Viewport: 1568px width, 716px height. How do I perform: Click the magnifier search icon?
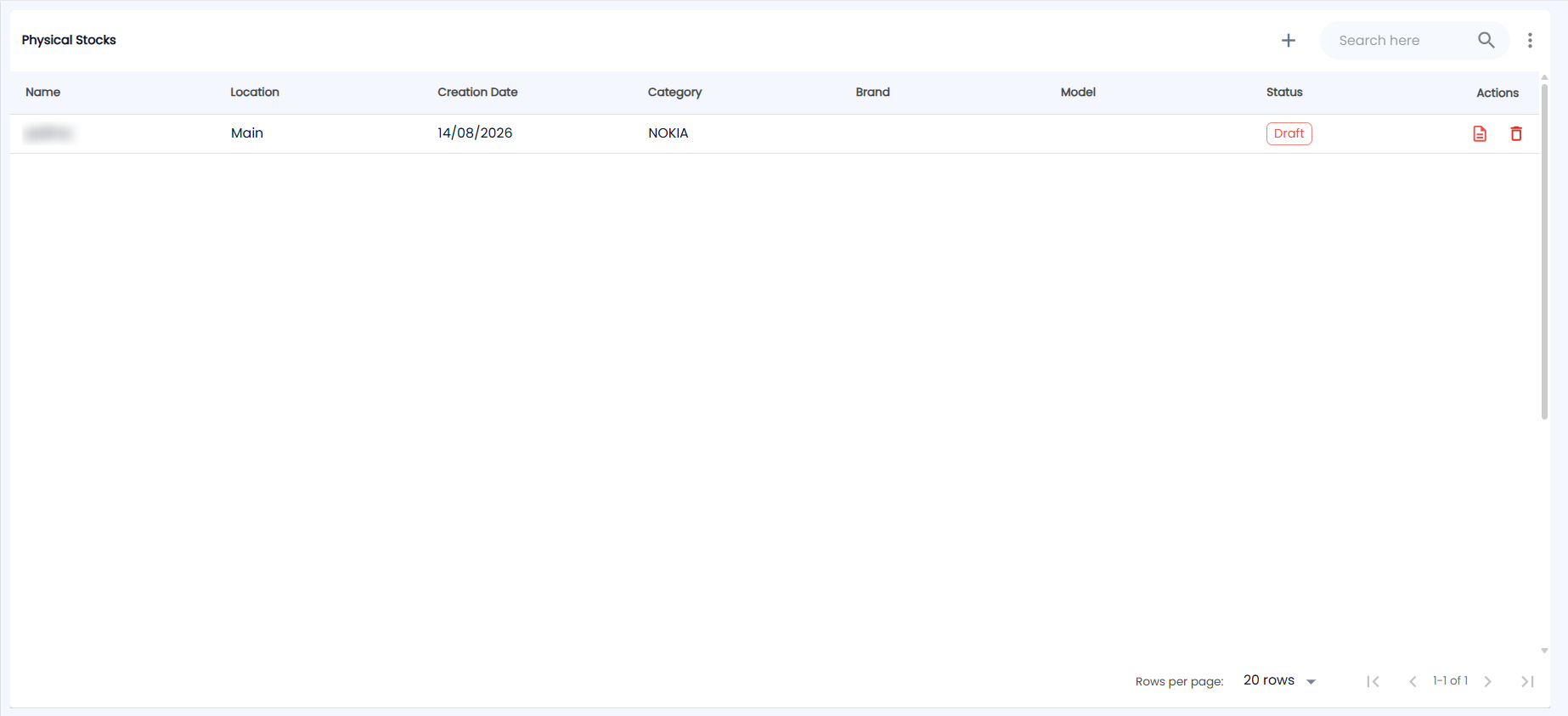1486,40
